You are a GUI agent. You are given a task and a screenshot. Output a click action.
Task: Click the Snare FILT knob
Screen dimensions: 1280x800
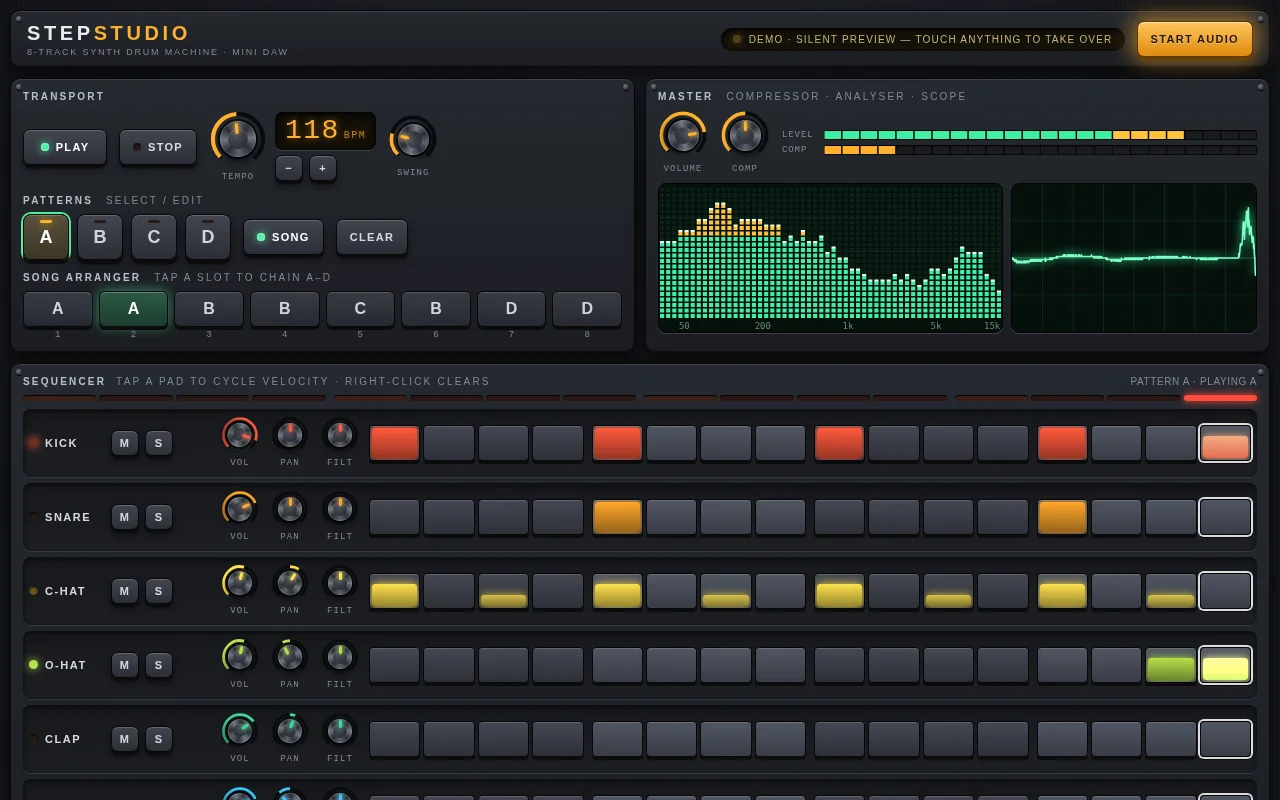point(340,508)
